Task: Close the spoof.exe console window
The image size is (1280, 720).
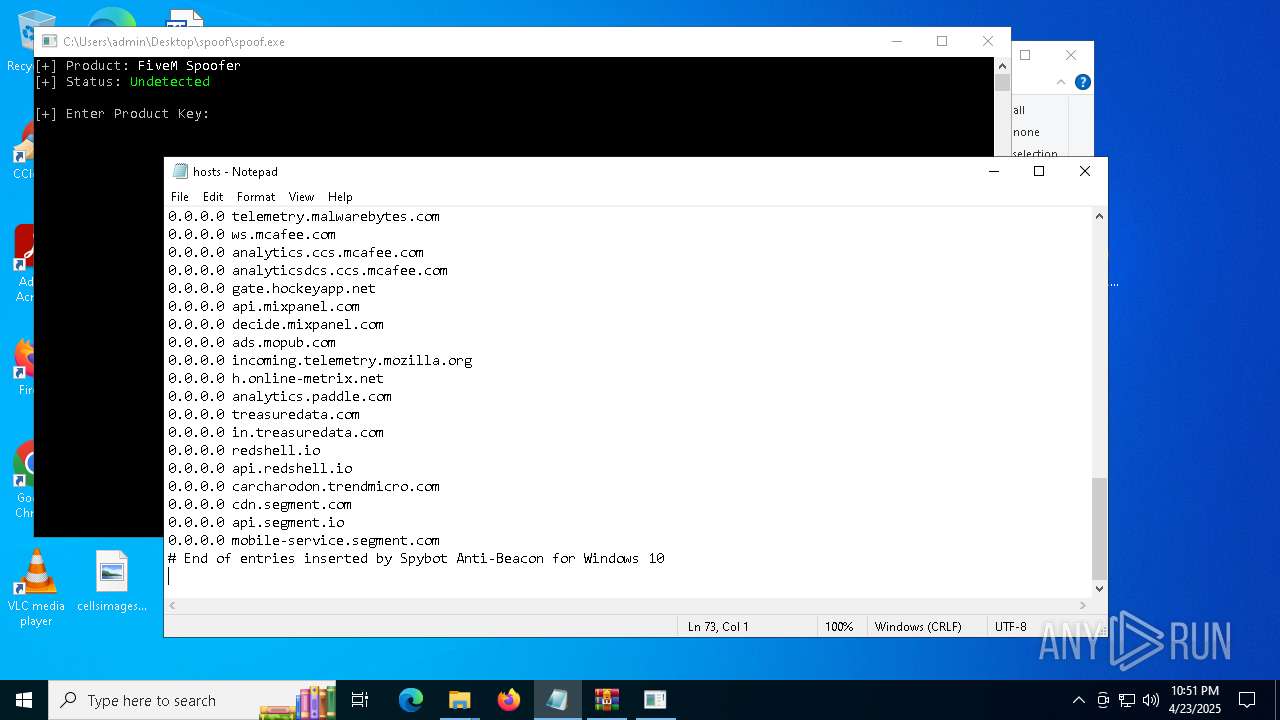Action: coord(988,41)
